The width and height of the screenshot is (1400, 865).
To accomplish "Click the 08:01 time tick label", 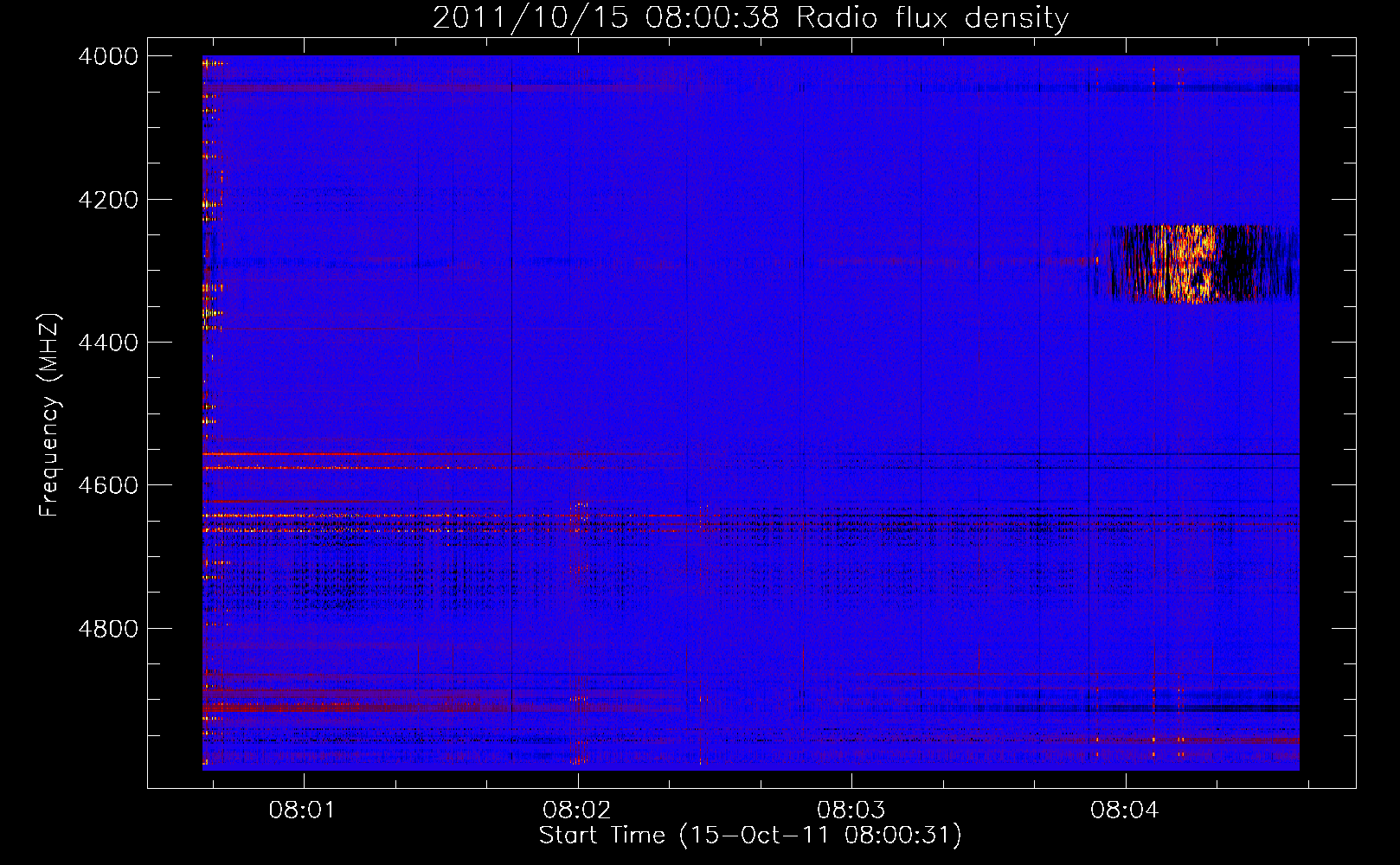I will click(302, 811).
